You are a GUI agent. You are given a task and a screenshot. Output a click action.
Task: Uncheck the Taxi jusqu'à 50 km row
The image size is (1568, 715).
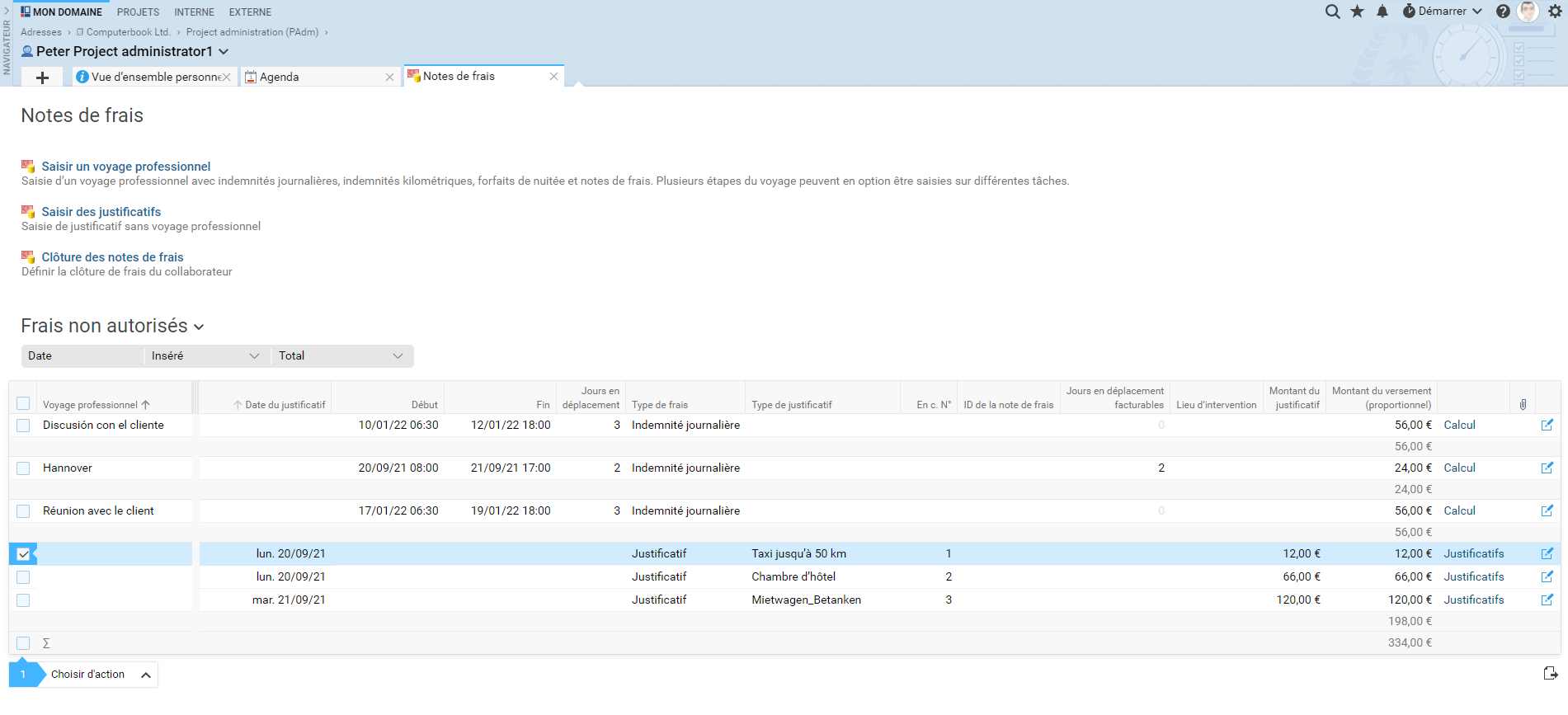pyautogui.click(x=23, y=554)
